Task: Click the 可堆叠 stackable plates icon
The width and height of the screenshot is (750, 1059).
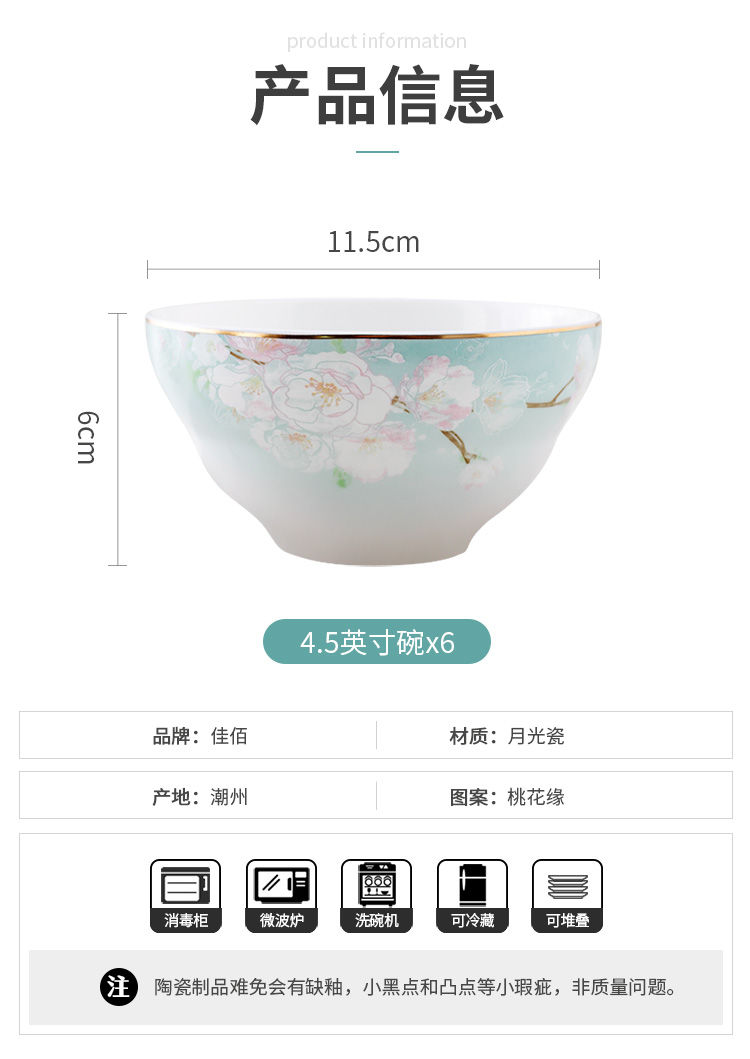Action: (x=568, y=896)
